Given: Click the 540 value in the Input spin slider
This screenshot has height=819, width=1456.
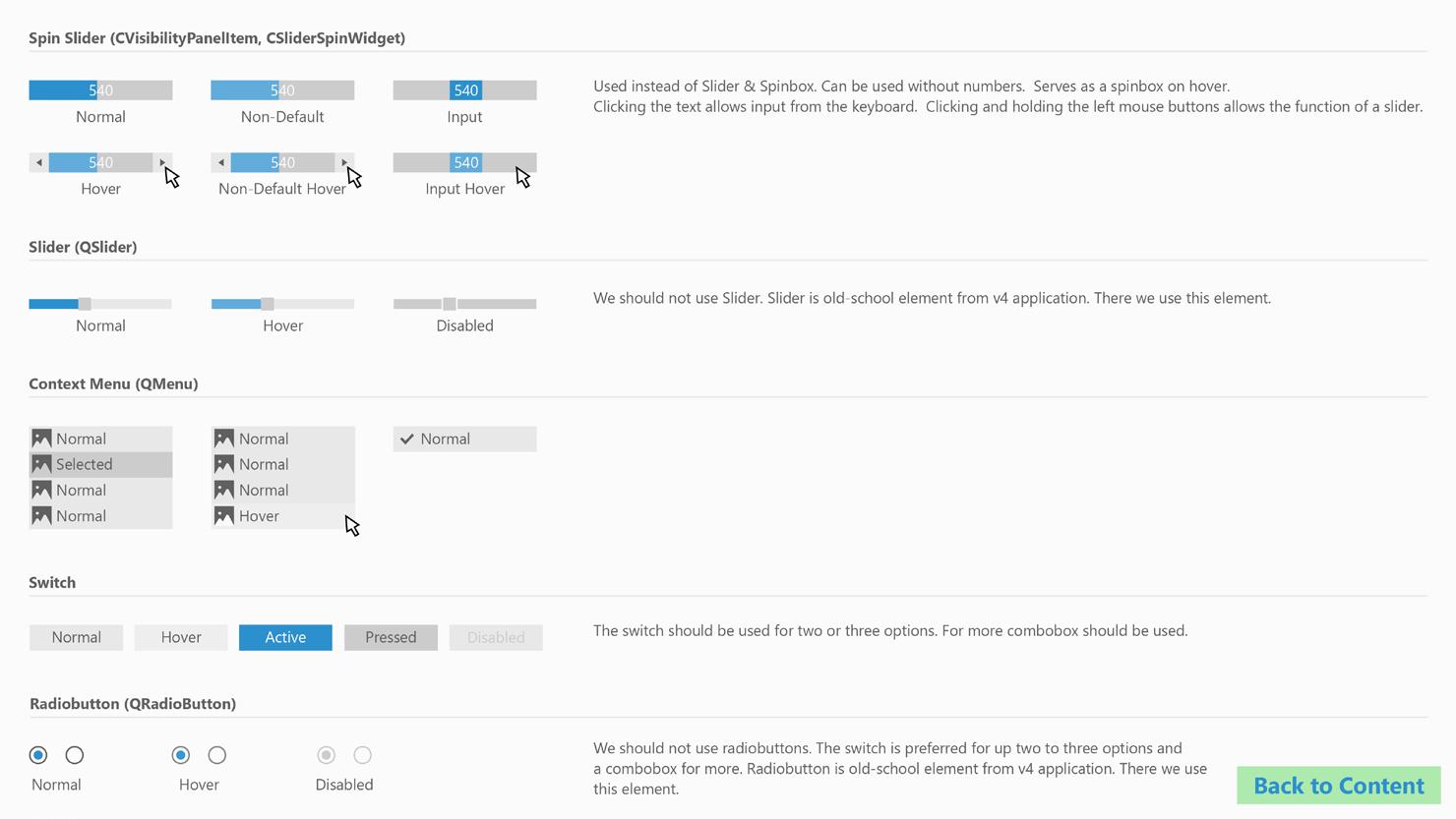Looking at the screenshot, I should coord(465,90).
